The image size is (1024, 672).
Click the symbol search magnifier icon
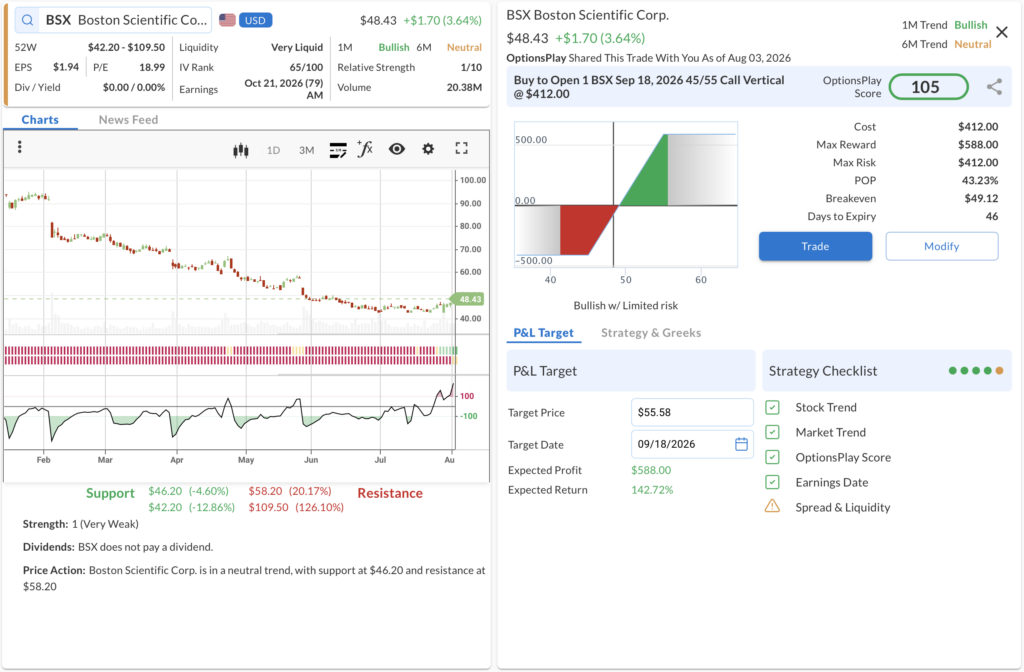click(x=27, y=20)
